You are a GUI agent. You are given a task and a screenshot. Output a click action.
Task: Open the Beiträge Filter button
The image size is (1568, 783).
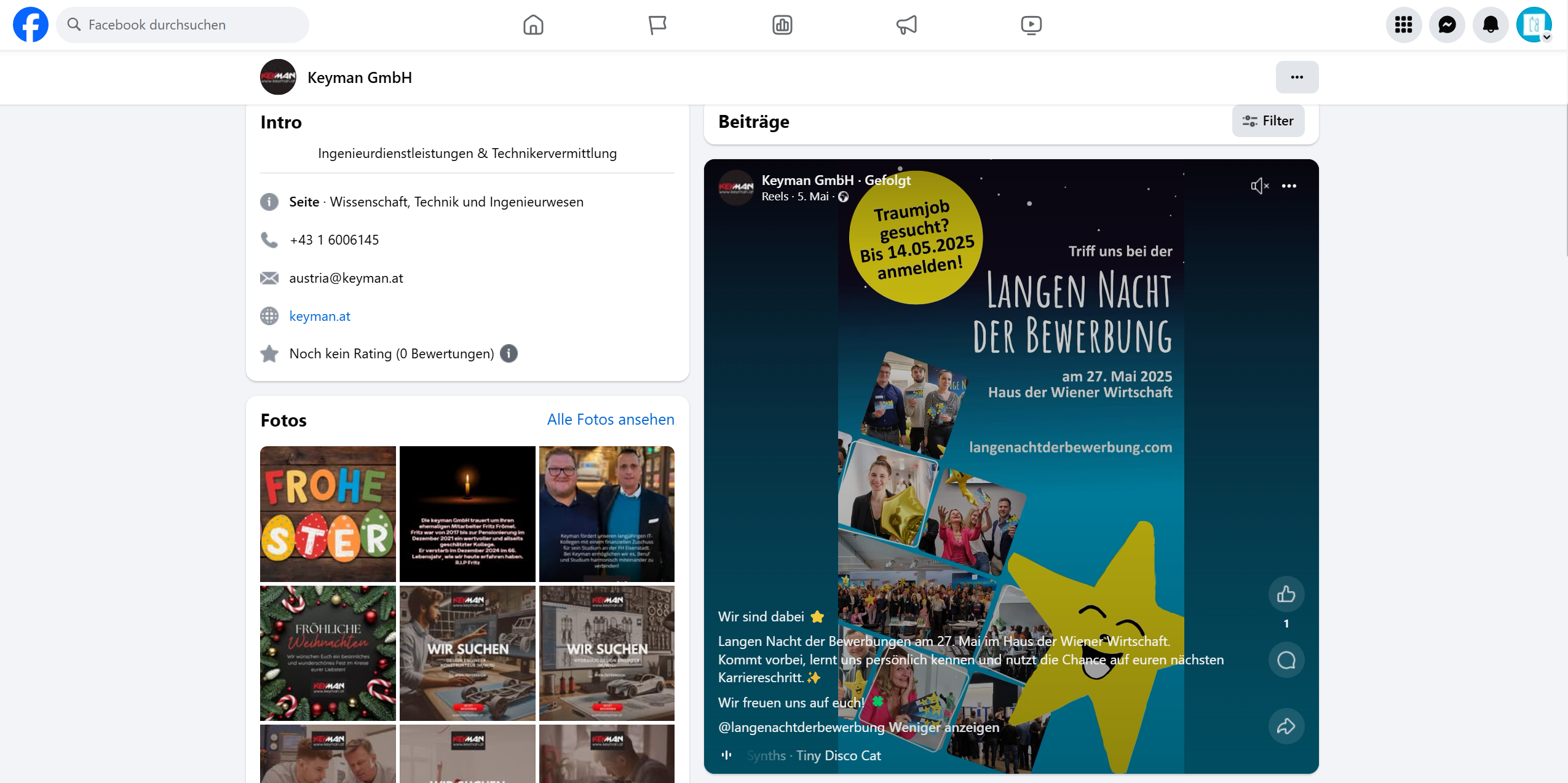tap(1268, 120)
